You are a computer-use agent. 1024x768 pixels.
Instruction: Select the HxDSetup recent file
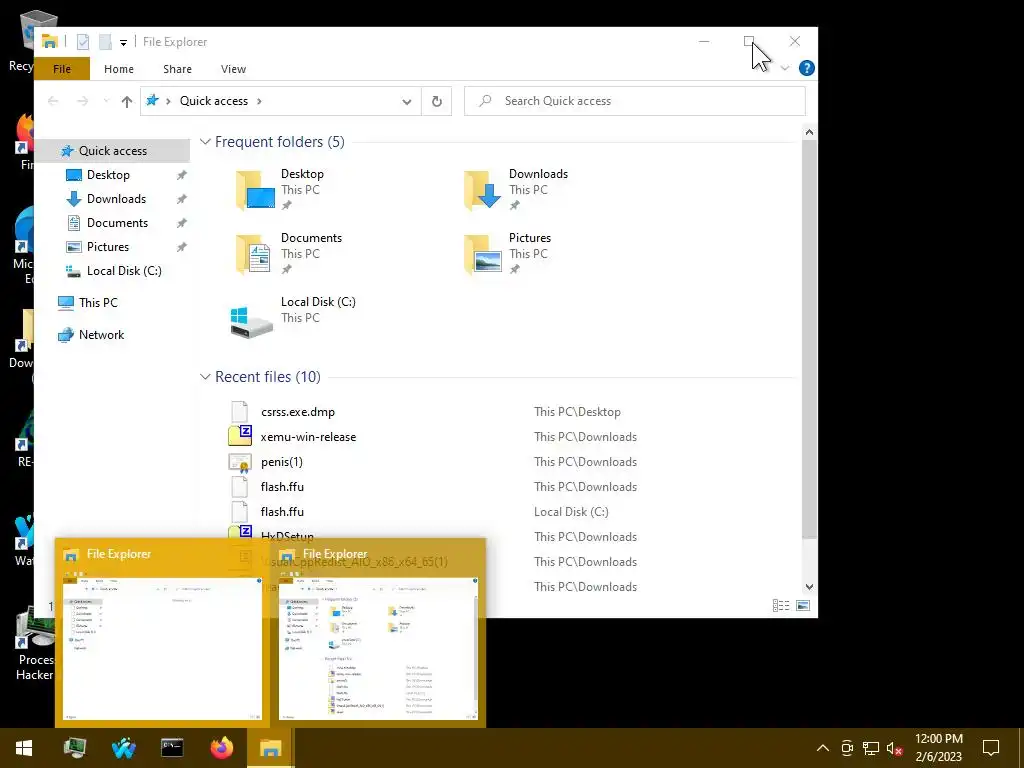tap(287, 535)
